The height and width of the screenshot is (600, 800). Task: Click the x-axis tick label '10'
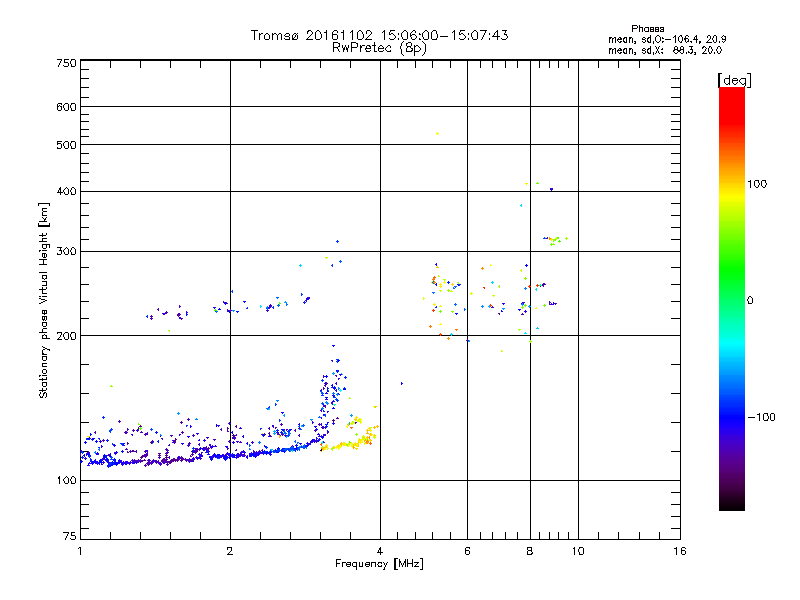(x=578, y=551)
